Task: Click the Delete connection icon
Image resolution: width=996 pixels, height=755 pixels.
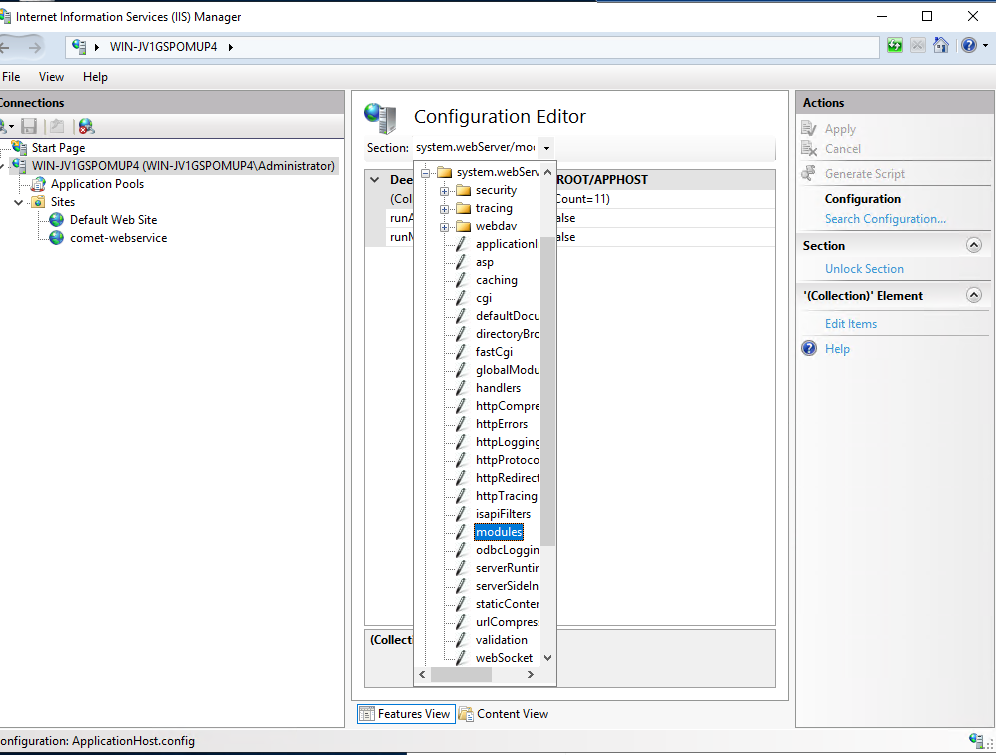Action: (86, 126)
